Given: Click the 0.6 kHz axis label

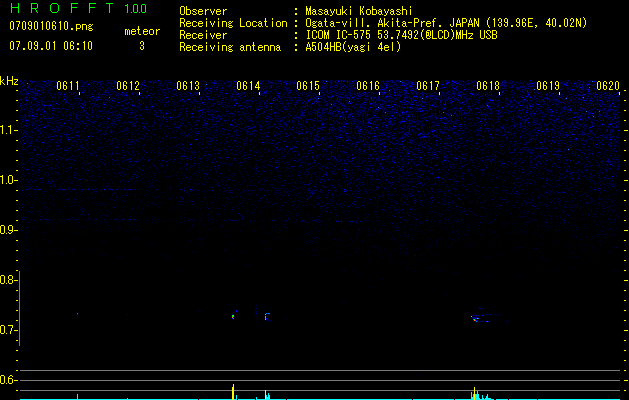Looking at the screenshot, I should click(x=7, y=380).
